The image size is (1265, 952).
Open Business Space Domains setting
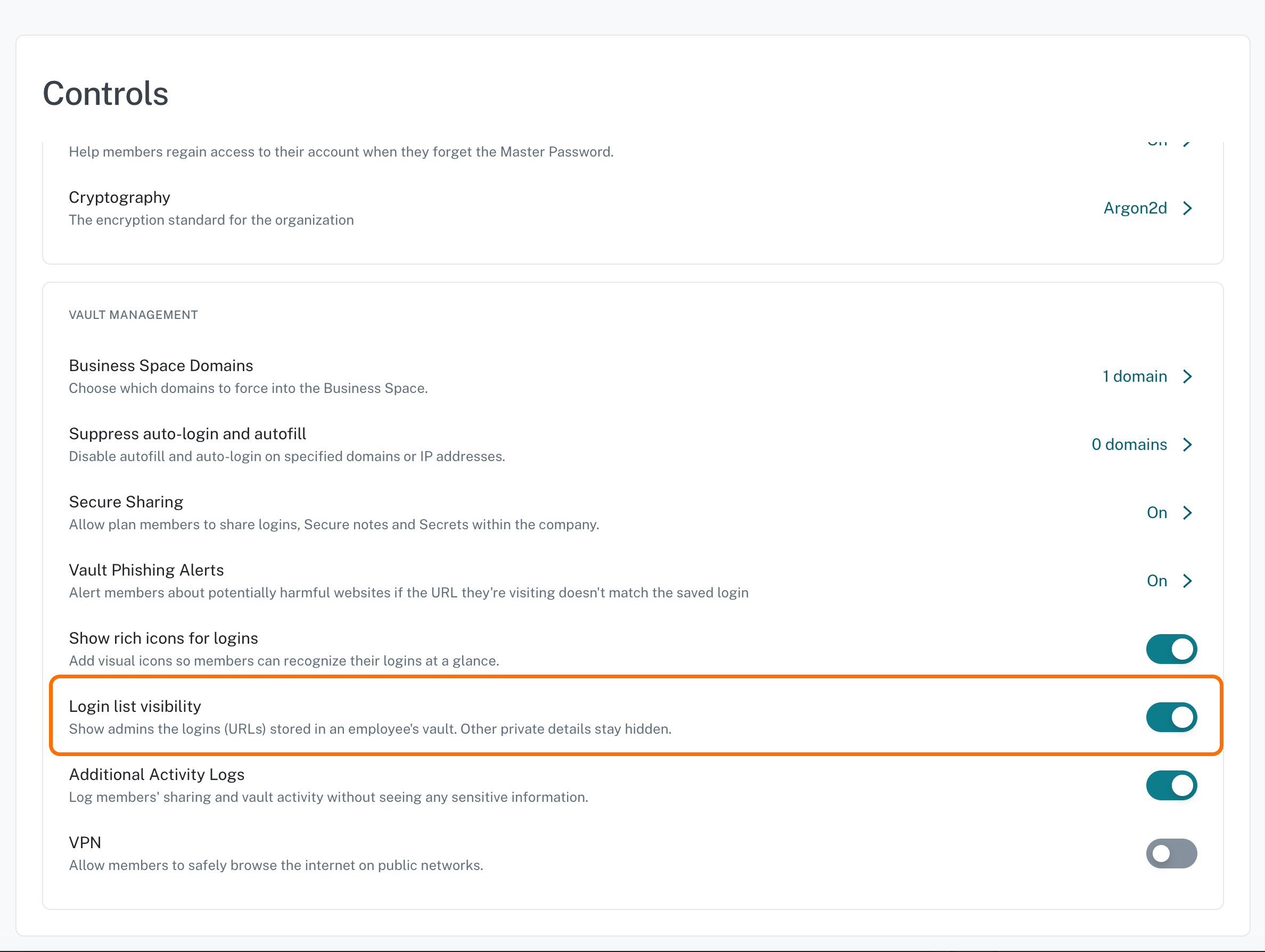point(161,365)
